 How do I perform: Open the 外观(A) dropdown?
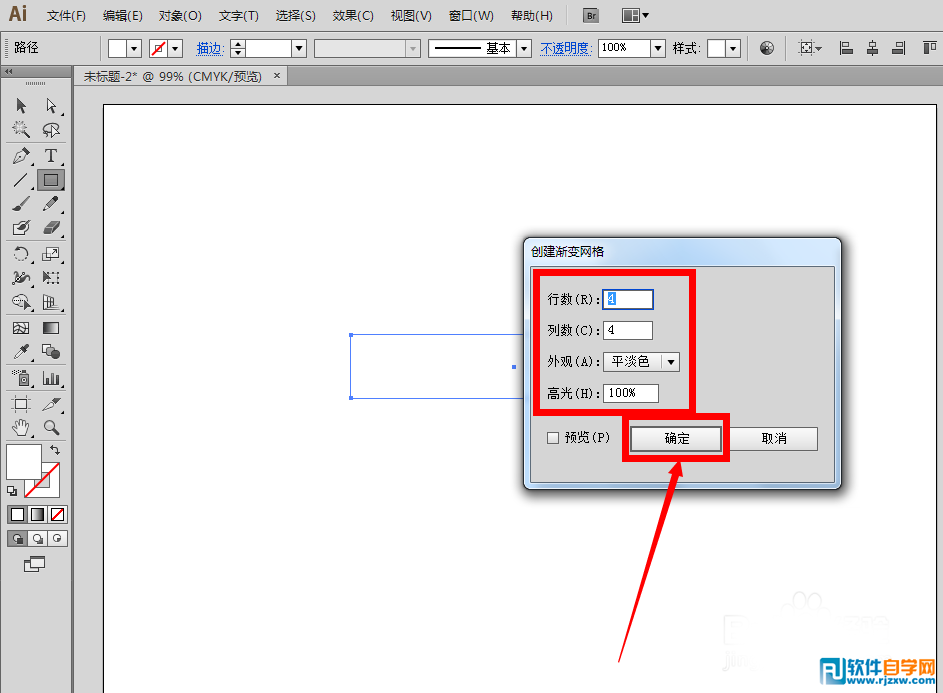tap(642, 362)
